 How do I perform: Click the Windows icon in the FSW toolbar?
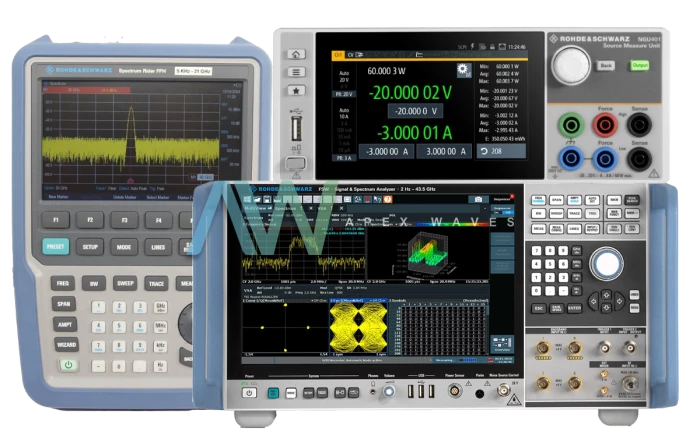coord(247,199)
